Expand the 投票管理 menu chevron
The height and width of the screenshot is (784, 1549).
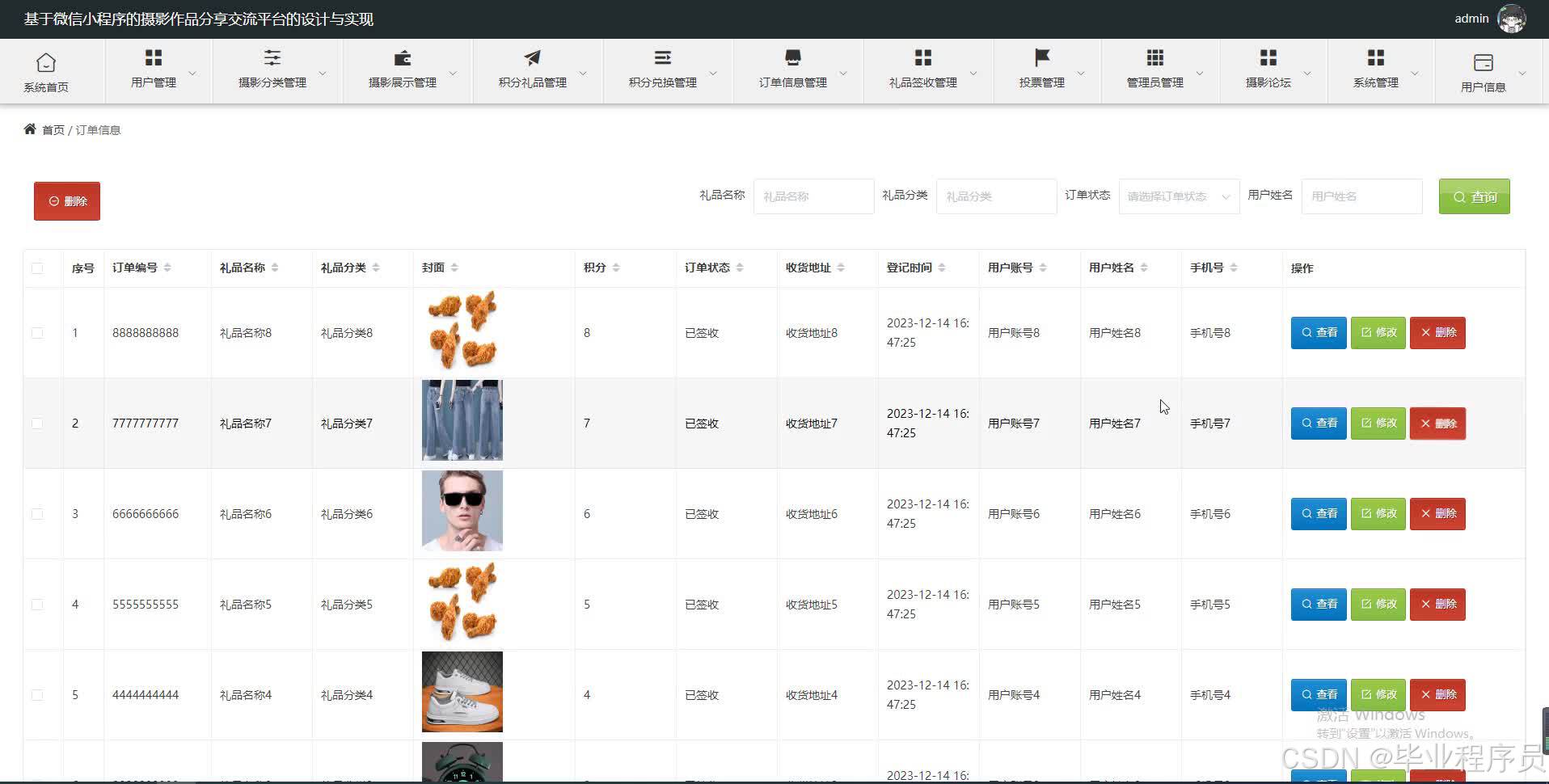(1081, 73)
